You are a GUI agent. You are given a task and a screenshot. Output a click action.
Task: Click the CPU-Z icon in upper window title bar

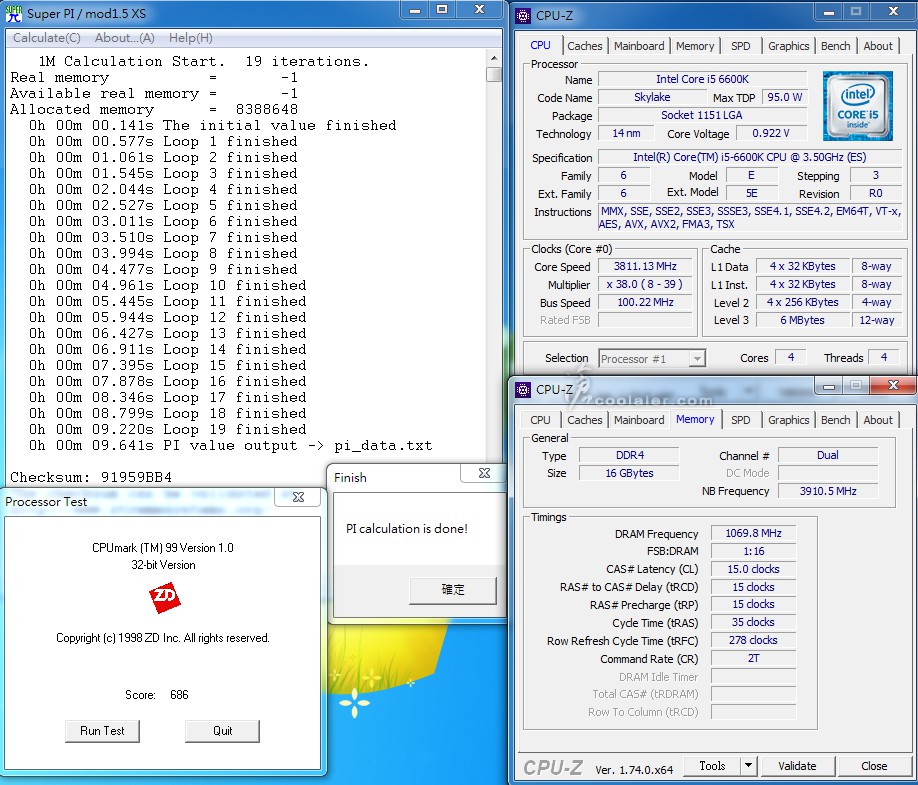pos(522,15)
